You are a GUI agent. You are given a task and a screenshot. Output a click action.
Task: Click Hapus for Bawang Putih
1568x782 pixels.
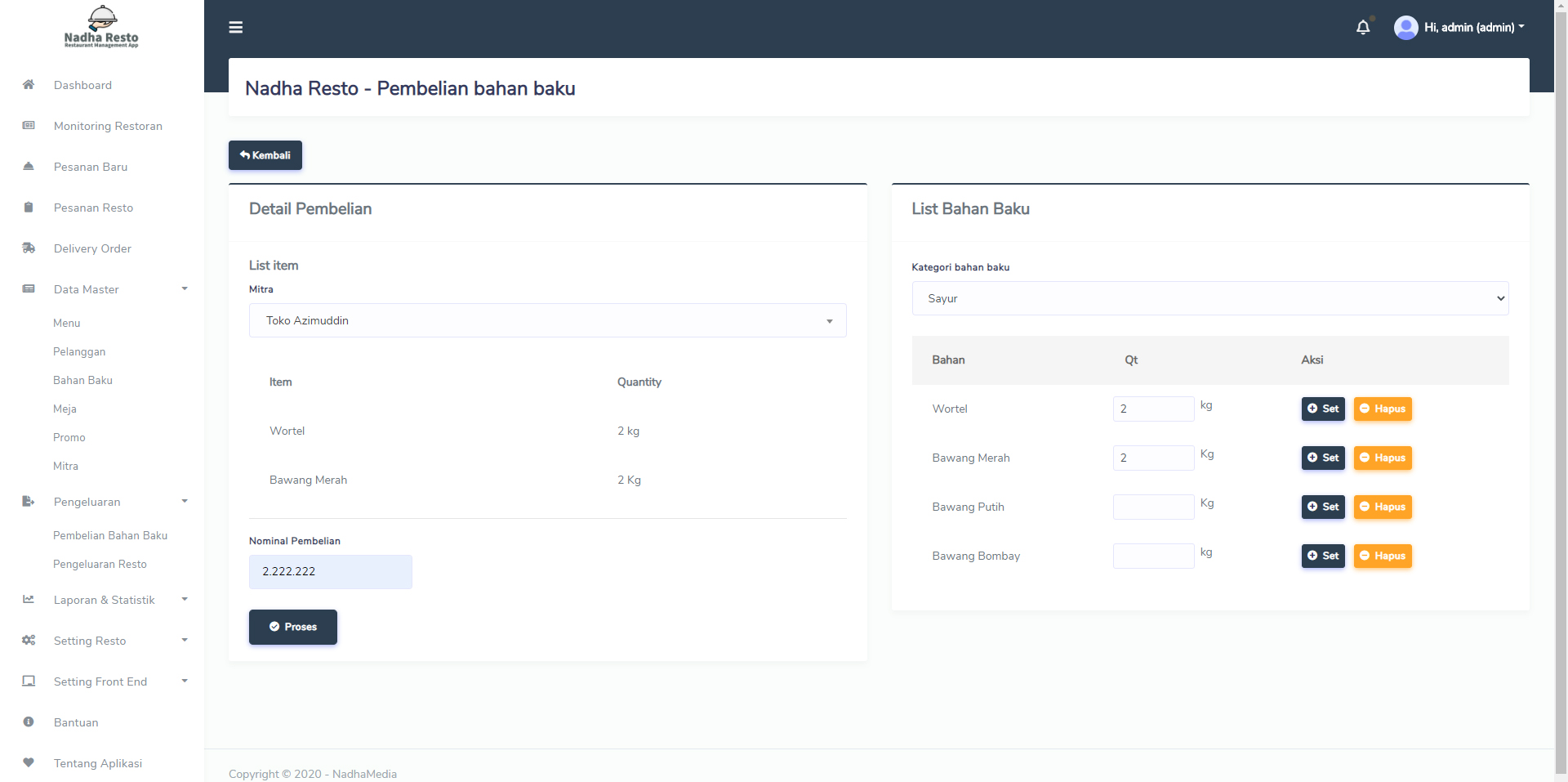[1383, 507]
